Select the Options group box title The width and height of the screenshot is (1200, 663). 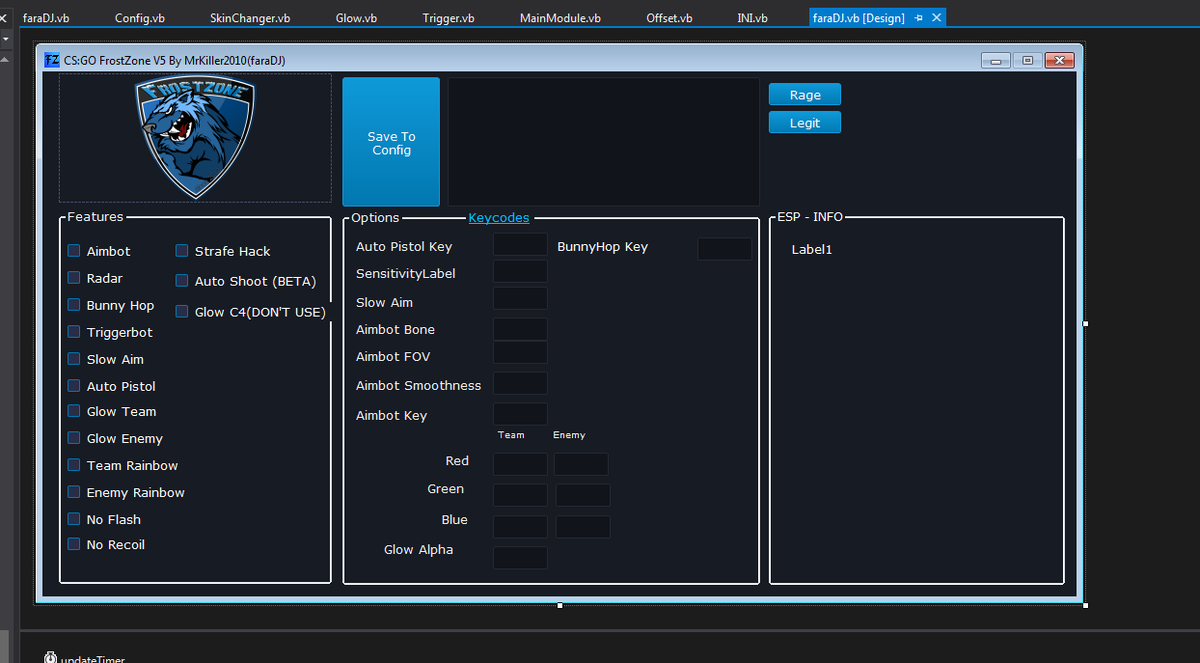click(375, 218)
